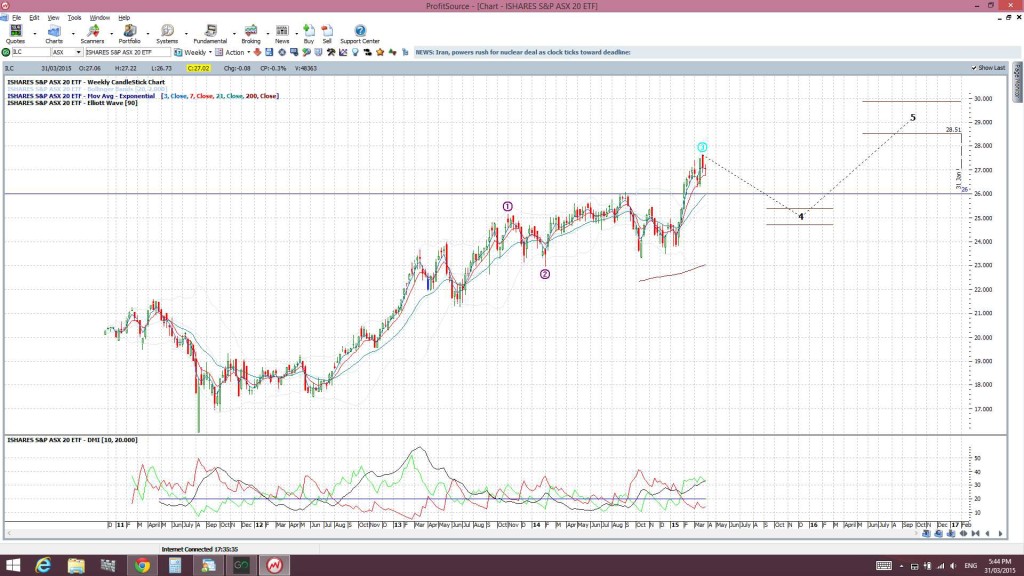This screenshot has height=576, width=1024.
Task: Click the light bulb icon in chart toolbar
Action: pyautogui.click(x=355, y=52)
